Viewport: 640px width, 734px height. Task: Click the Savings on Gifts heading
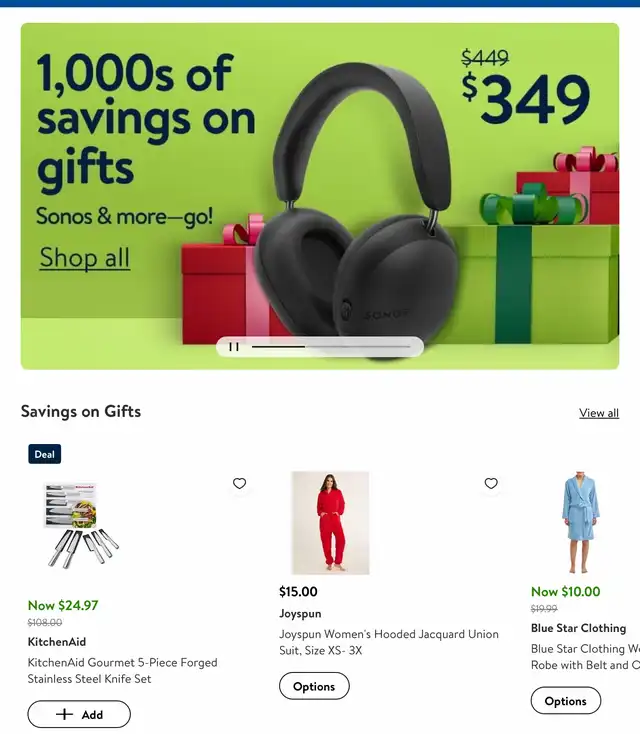pyautogui.click(x=81, y=411)
